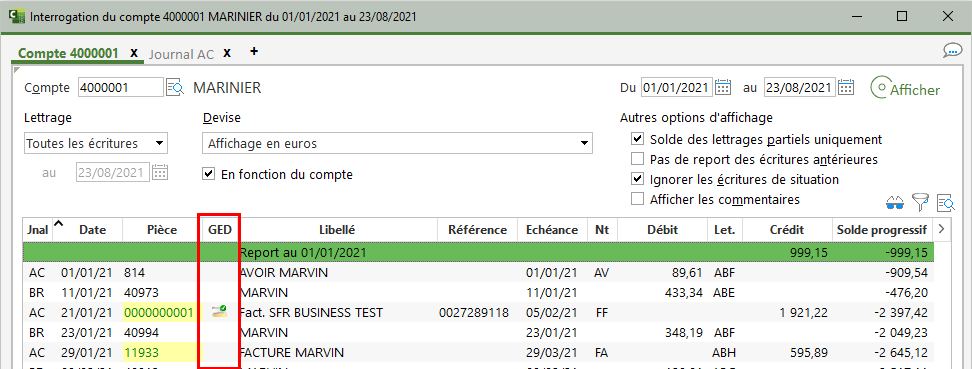Select the Report au 01/01/2021 row
The image size is (972, 369).
478,252
